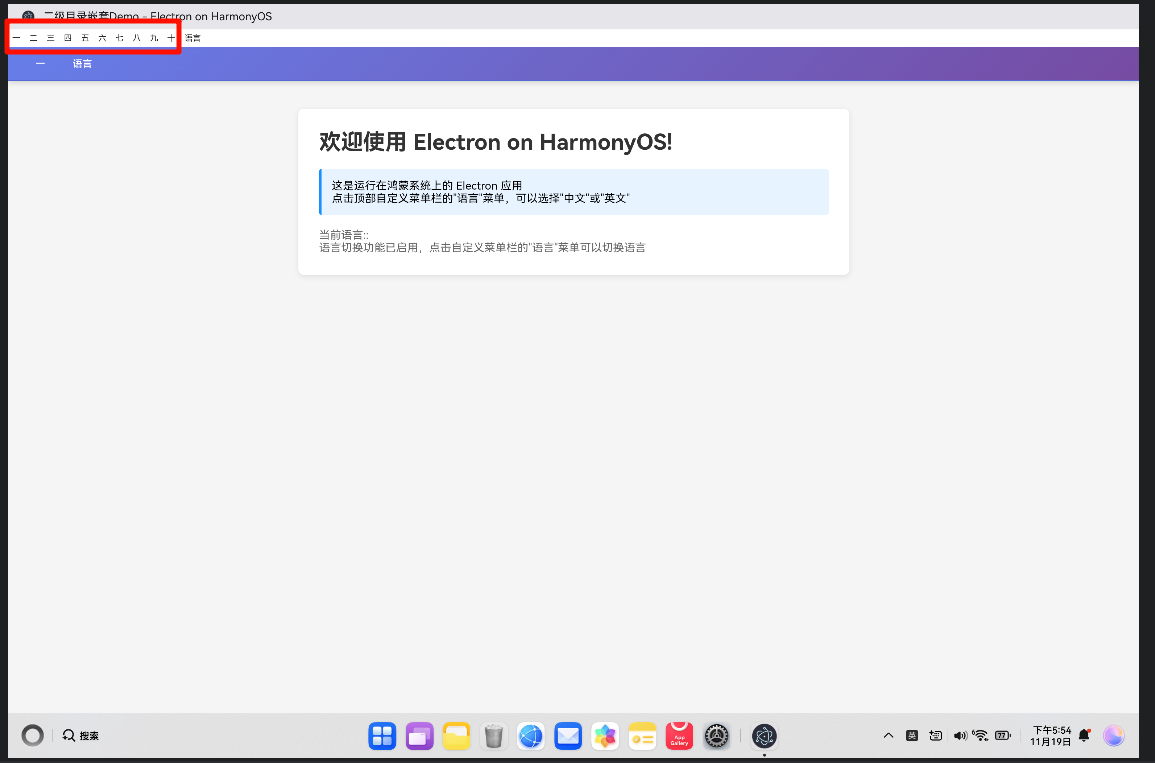Open the 语言 menu in the white menu bar
The width and height of the screenshot is (1155, 763).
coord(192,38)
